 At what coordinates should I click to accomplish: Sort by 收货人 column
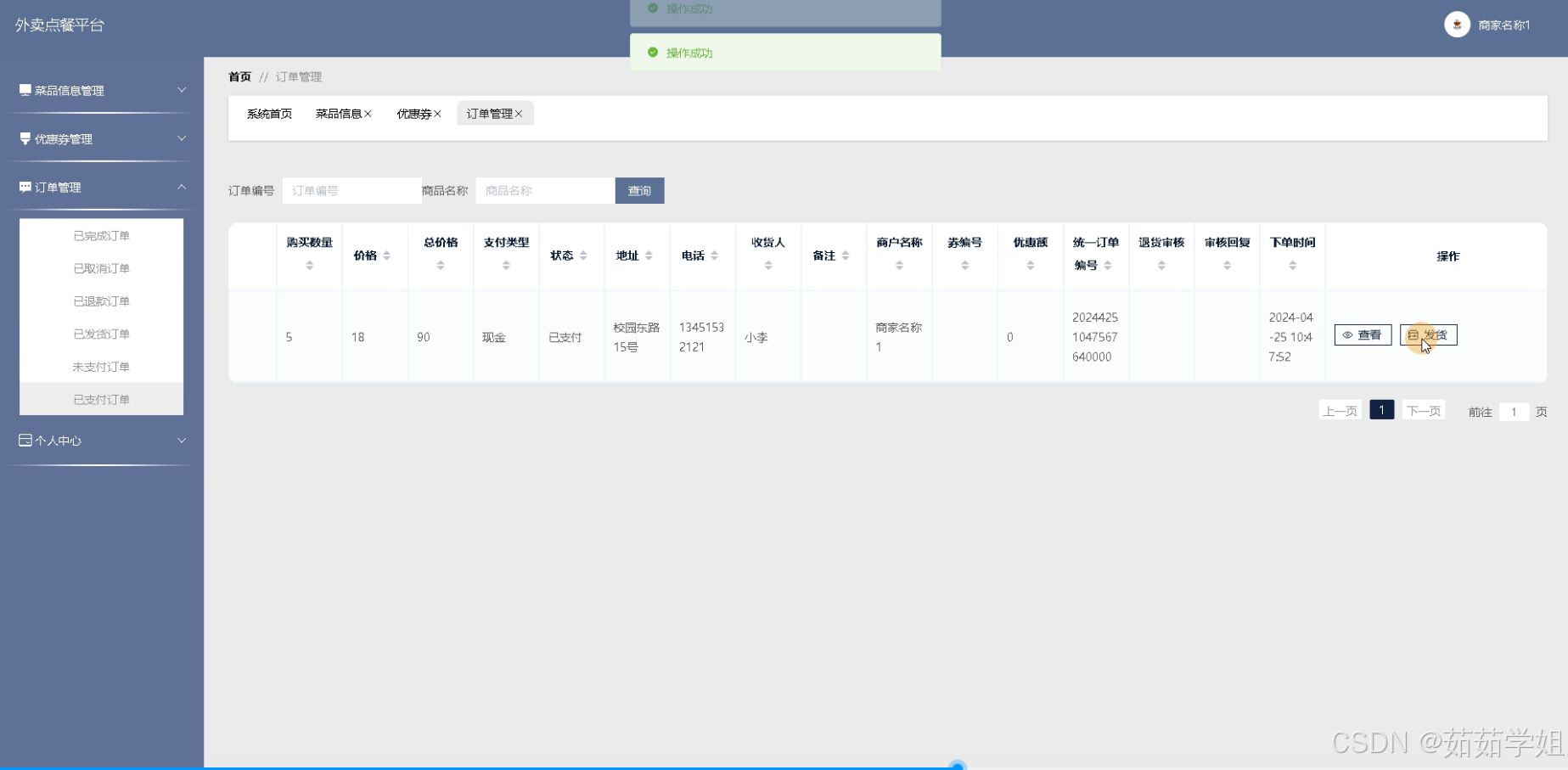[768, 266]
